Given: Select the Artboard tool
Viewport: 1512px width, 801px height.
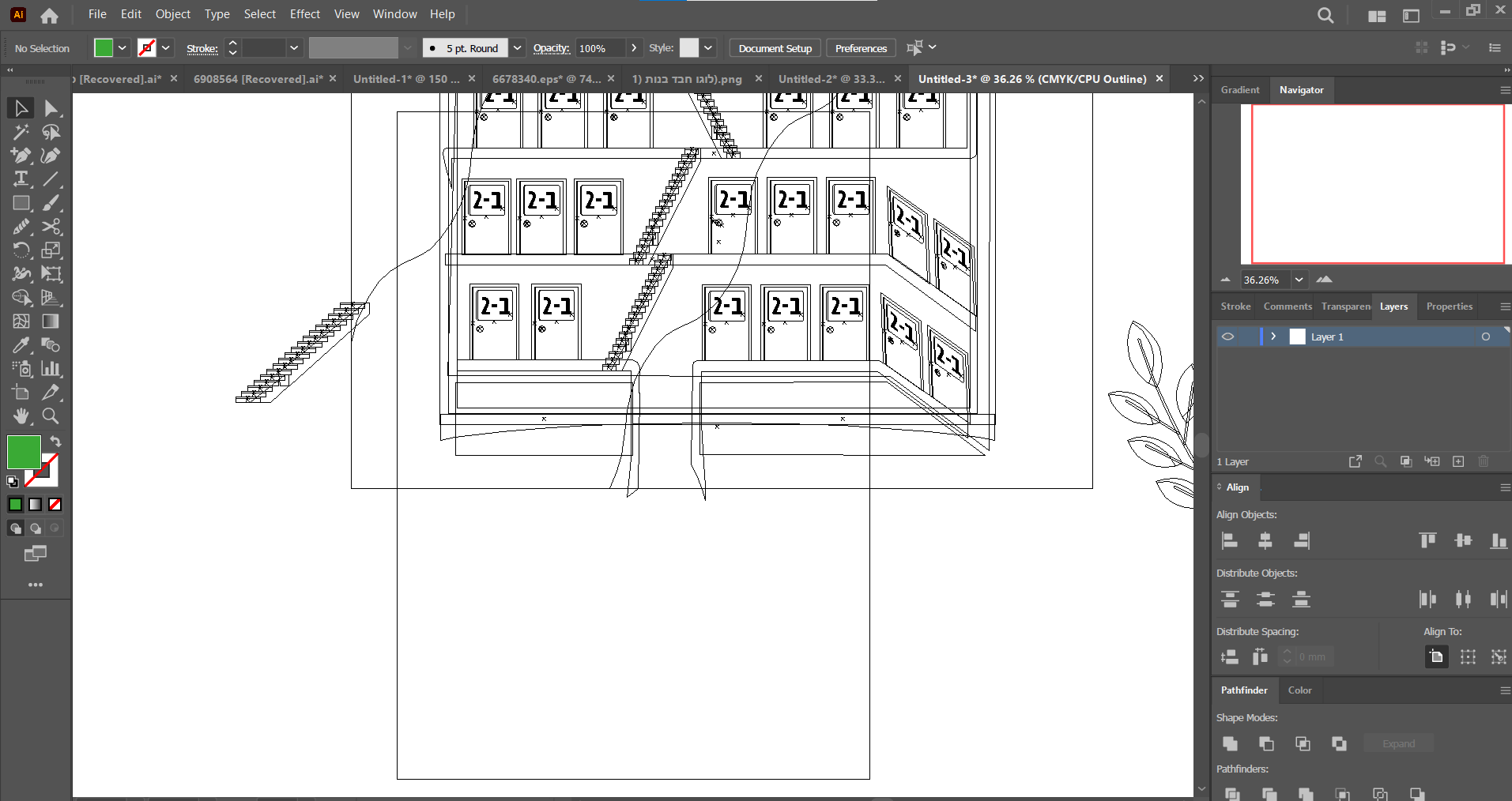Looking at the screenshot, I should 21,393.
